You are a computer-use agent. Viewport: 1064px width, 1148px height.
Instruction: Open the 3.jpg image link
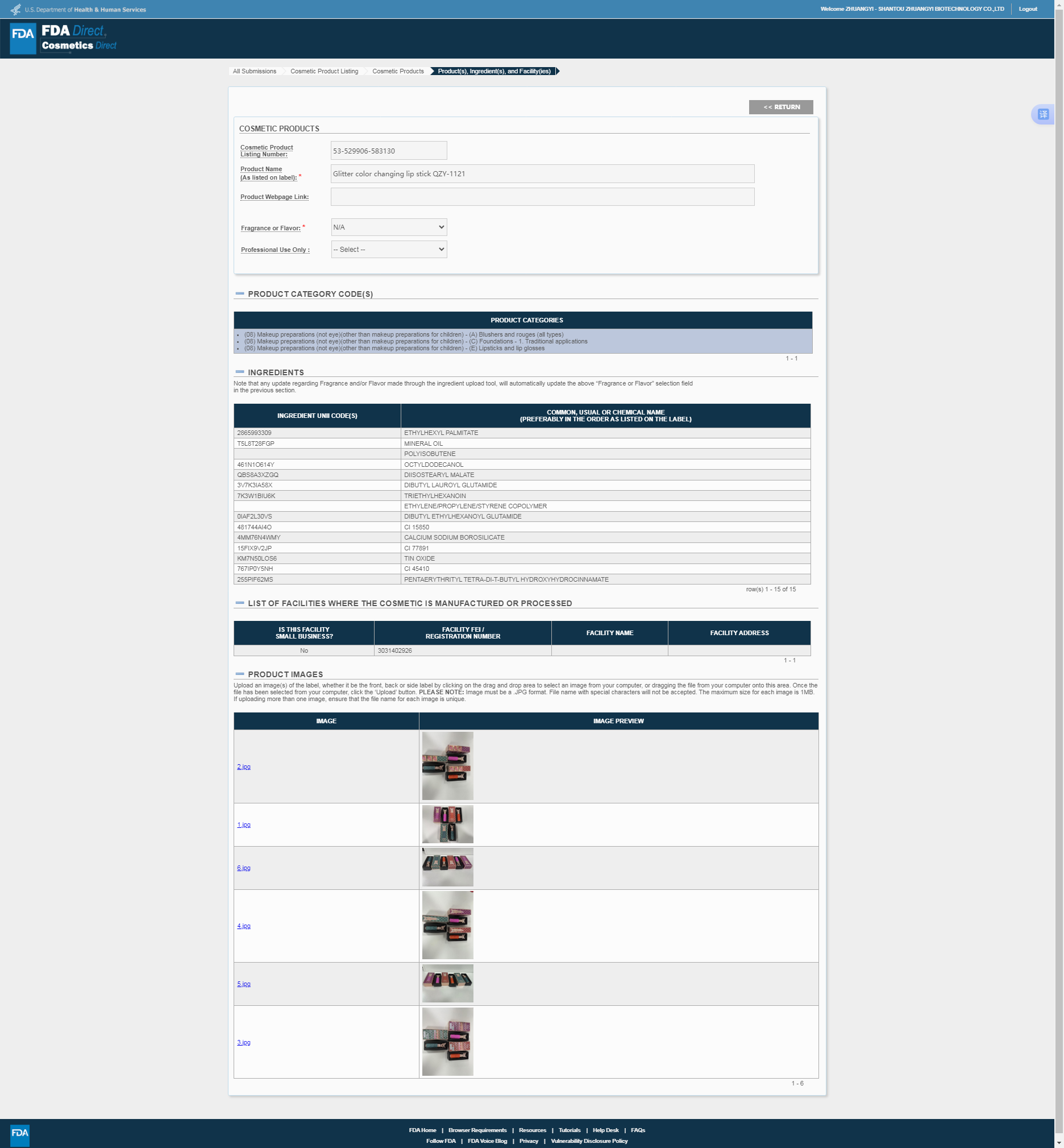(243, 1043)
